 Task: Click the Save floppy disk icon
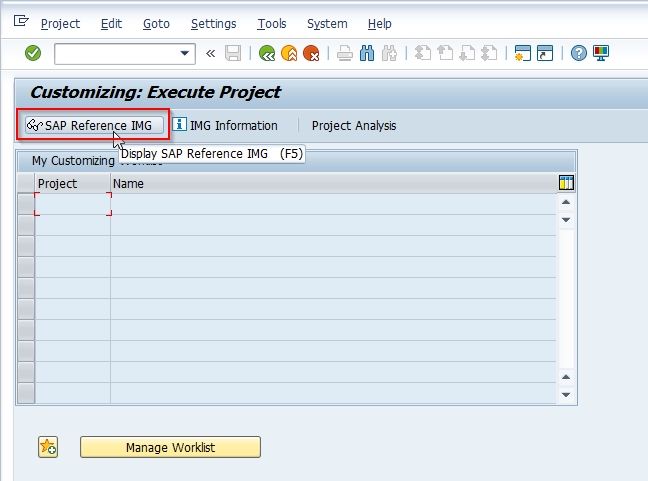[233, 53]
